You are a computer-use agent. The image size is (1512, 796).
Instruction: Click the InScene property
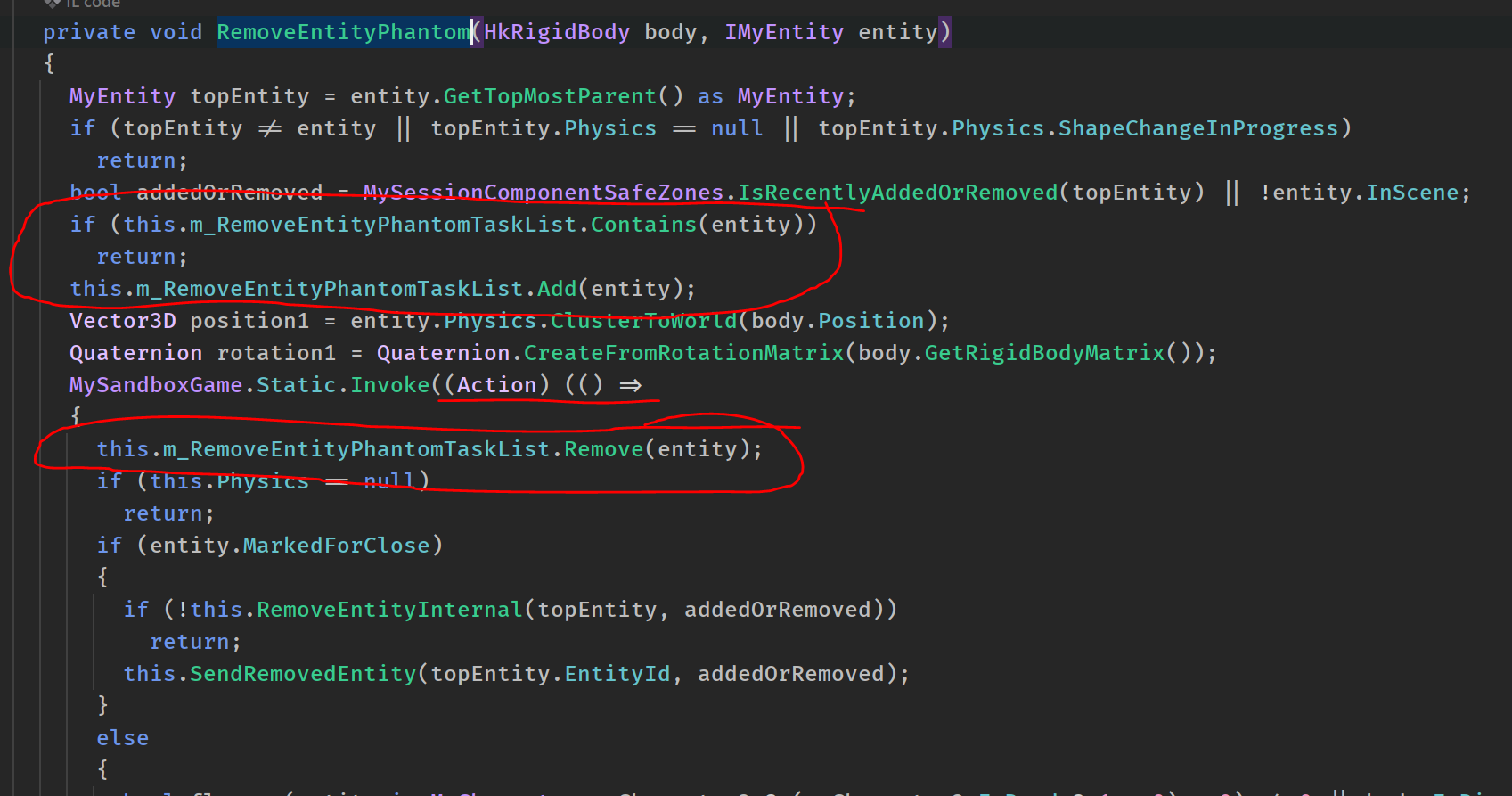(x=1411, y=193)
